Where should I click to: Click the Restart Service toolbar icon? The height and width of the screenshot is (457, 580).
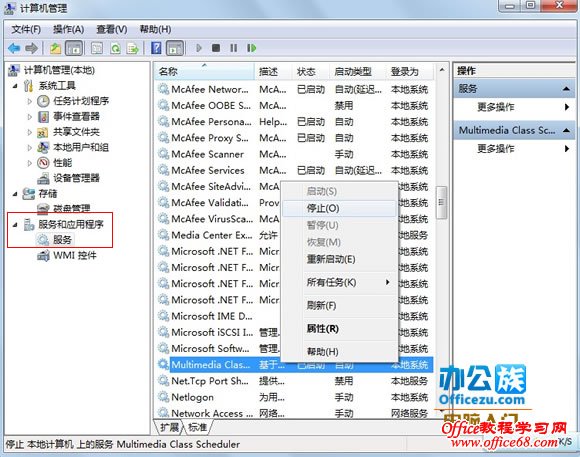point(252,48)
